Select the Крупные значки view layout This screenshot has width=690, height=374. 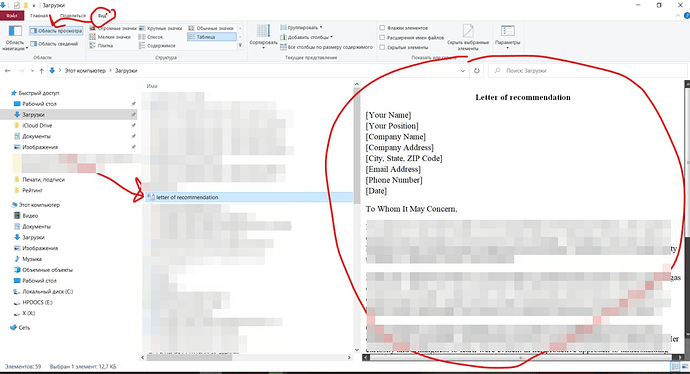161,28
